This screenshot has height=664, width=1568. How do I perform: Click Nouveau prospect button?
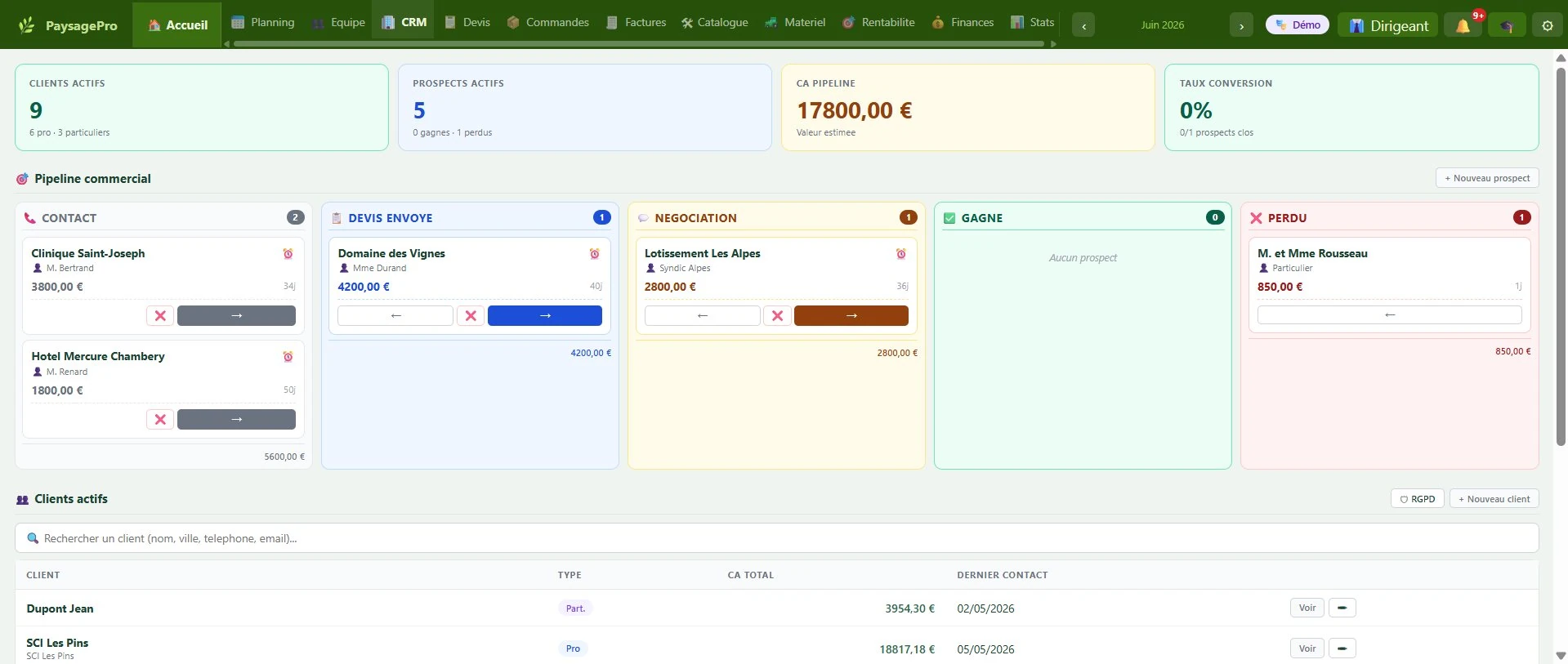pos(1487,178)
